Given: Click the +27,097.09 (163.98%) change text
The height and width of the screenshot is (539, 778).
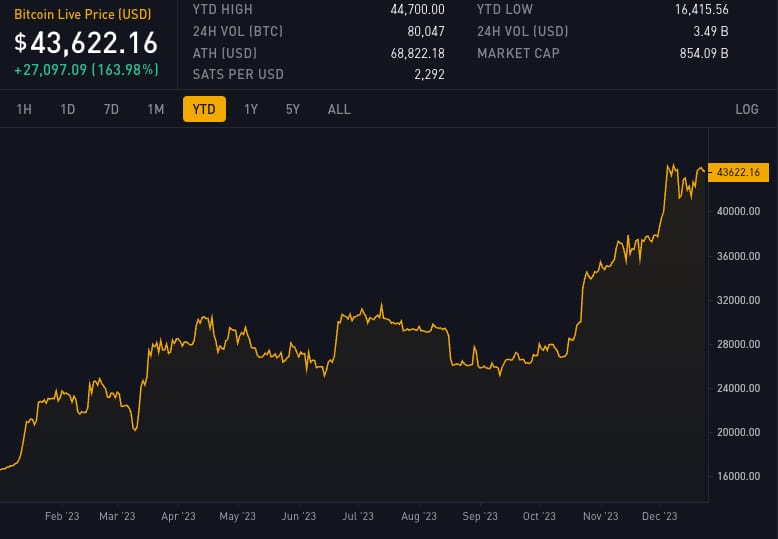Looking at the screenshot, I should pyautogui.click(x=86, y=69).
